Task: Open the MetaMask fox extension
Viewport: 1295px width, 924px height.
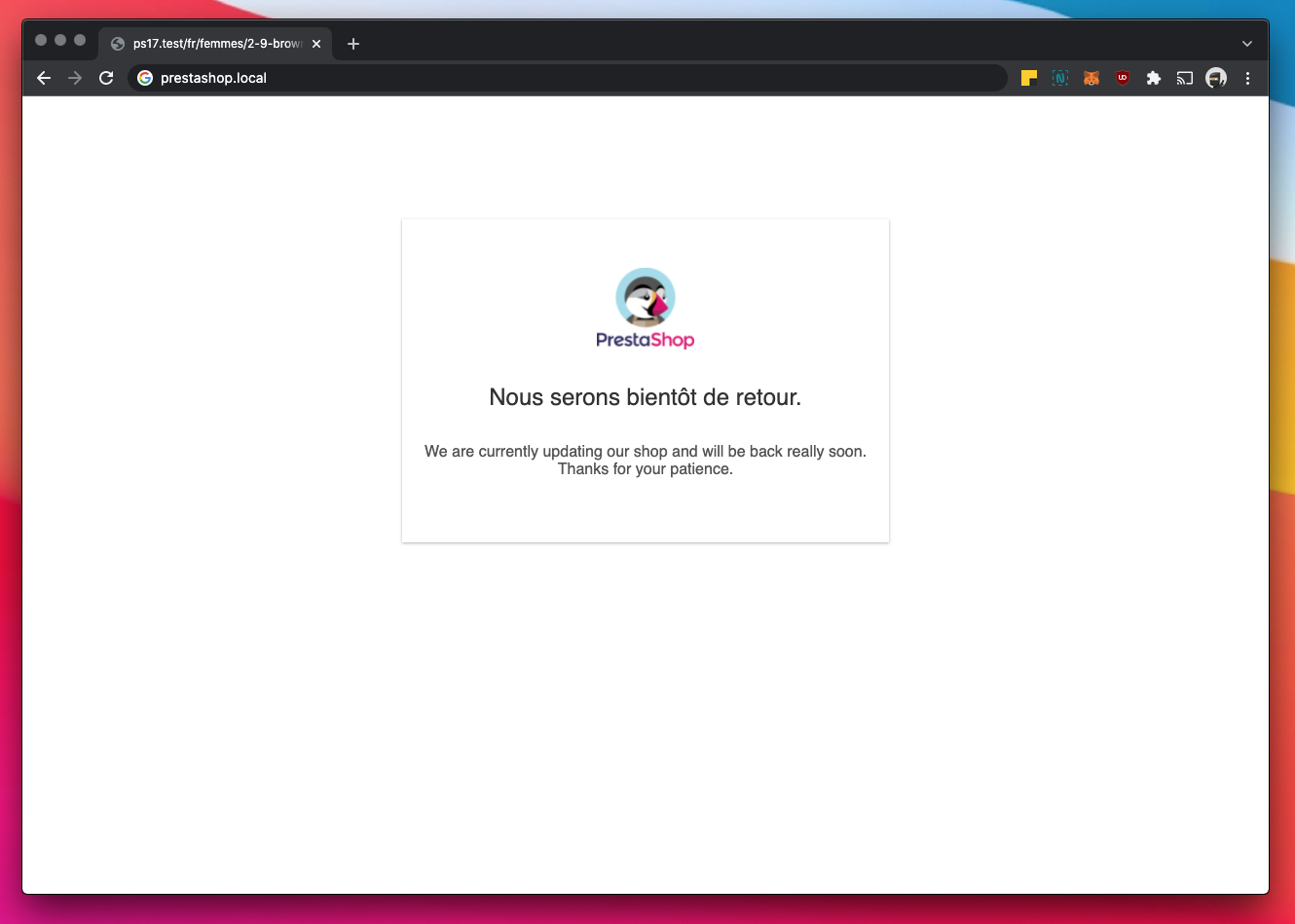Action: pyautogui.click(x=1091, y=78)
